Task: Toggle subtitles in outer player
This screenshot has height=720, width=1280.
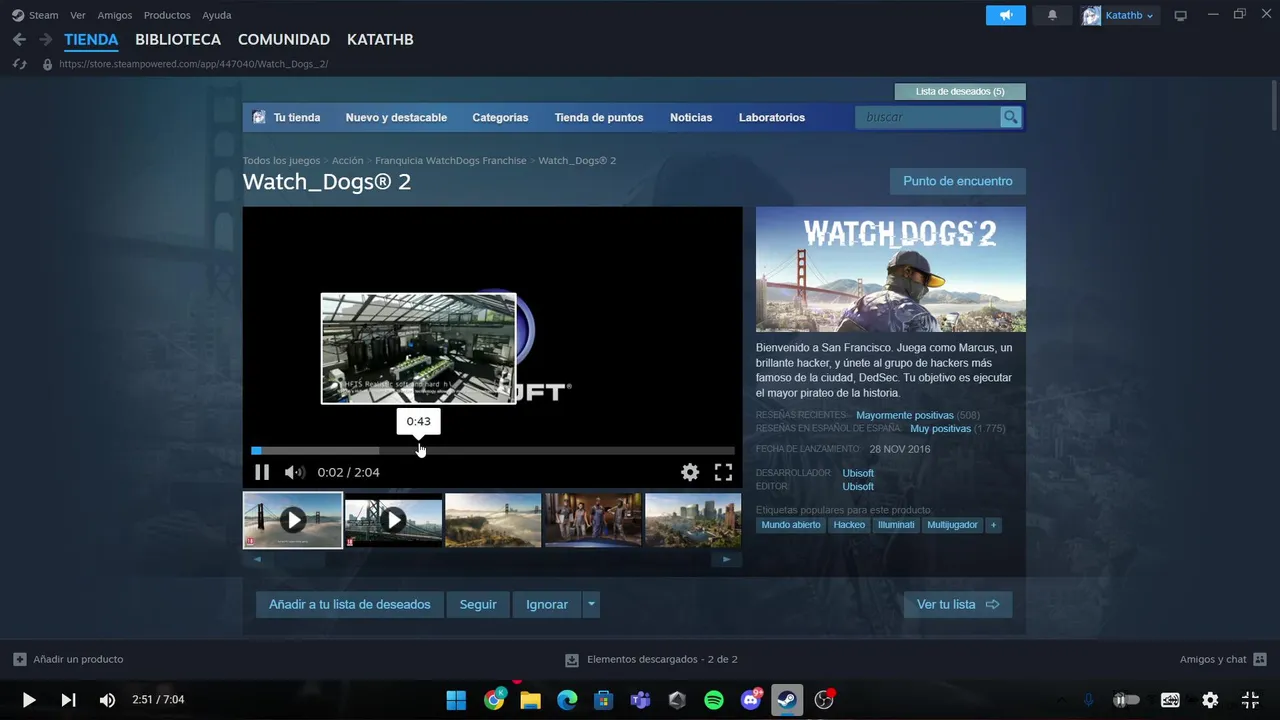Action: coord(1170,700)
